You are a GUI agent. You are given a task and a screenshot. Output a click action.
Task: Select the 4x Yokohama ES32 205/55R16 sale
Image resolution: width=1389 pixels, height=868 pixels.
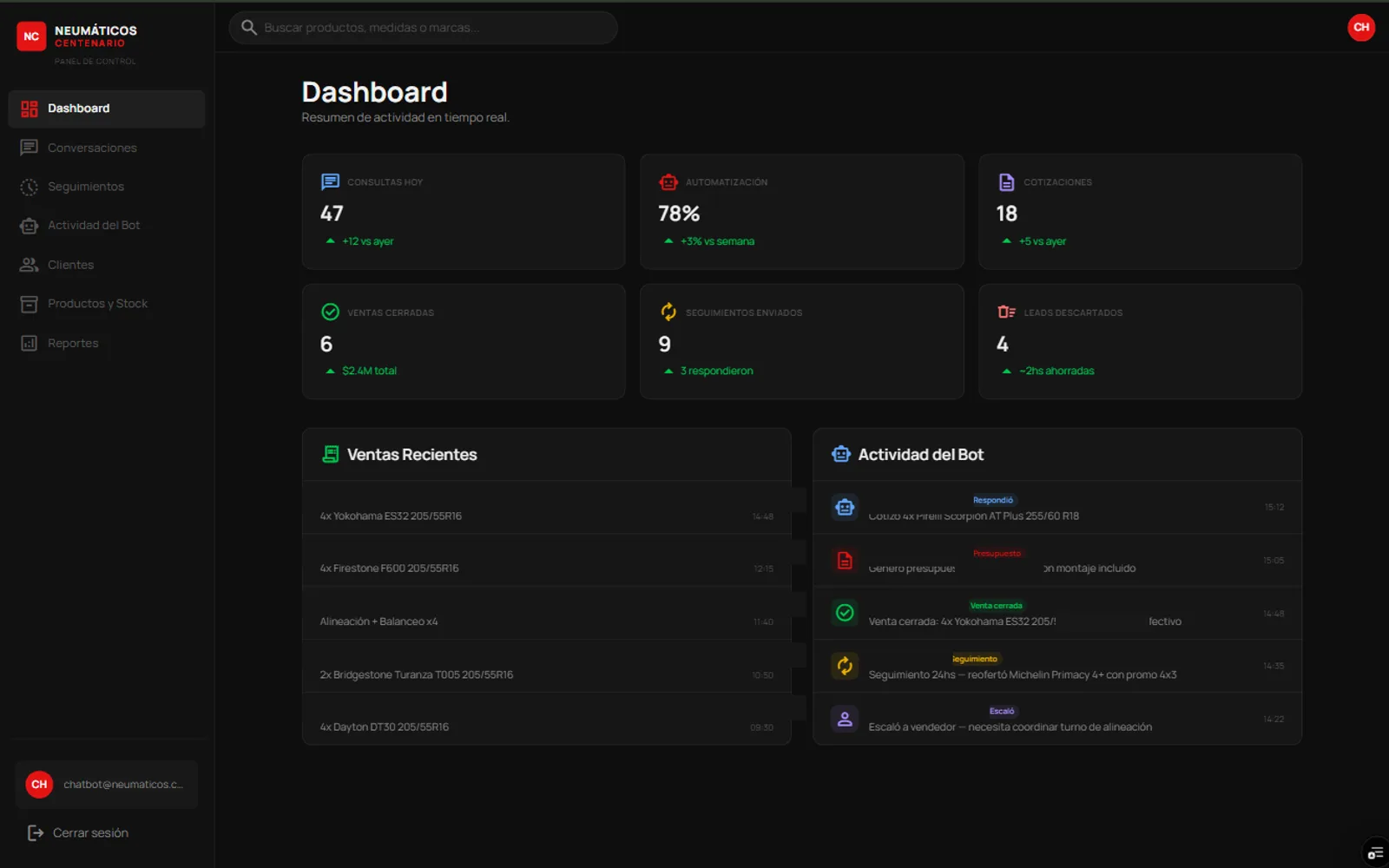[547, 508]
